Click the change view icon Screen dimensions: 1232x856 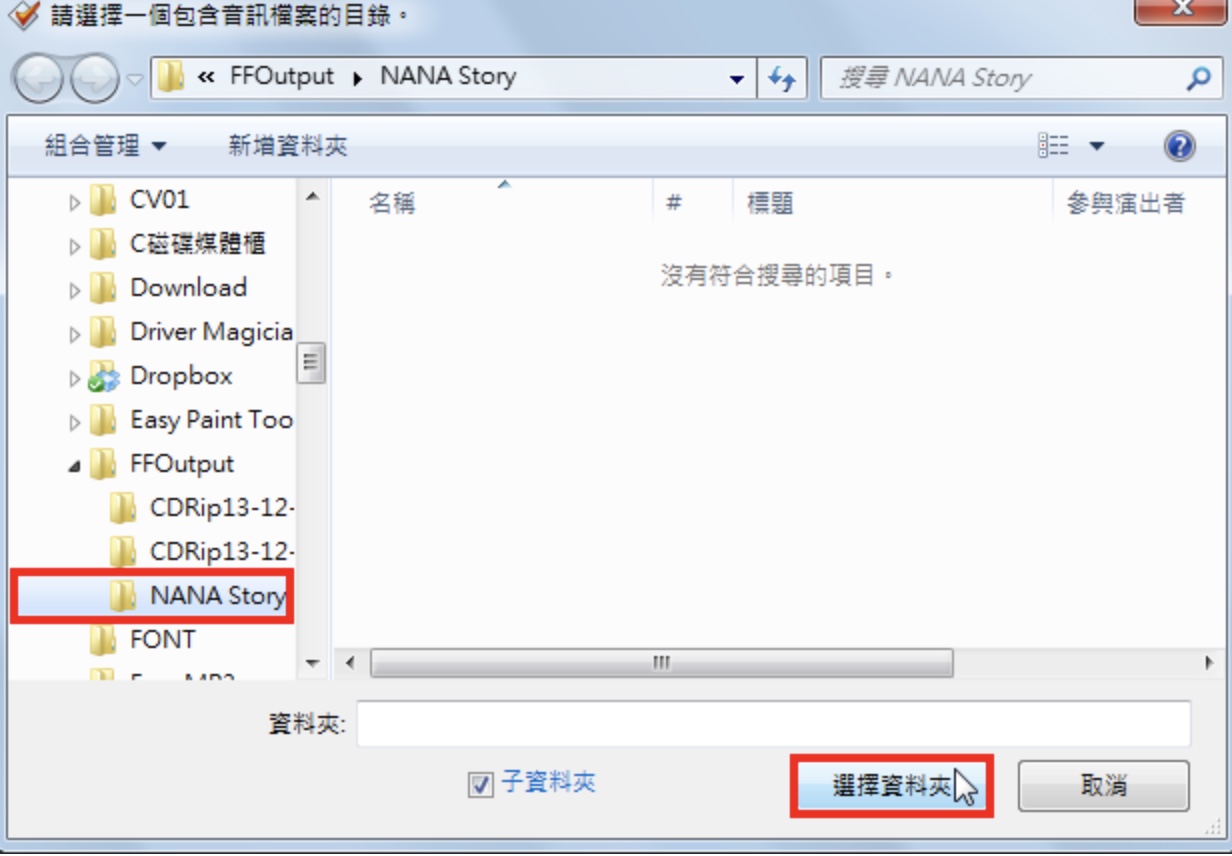[1053, 146]
